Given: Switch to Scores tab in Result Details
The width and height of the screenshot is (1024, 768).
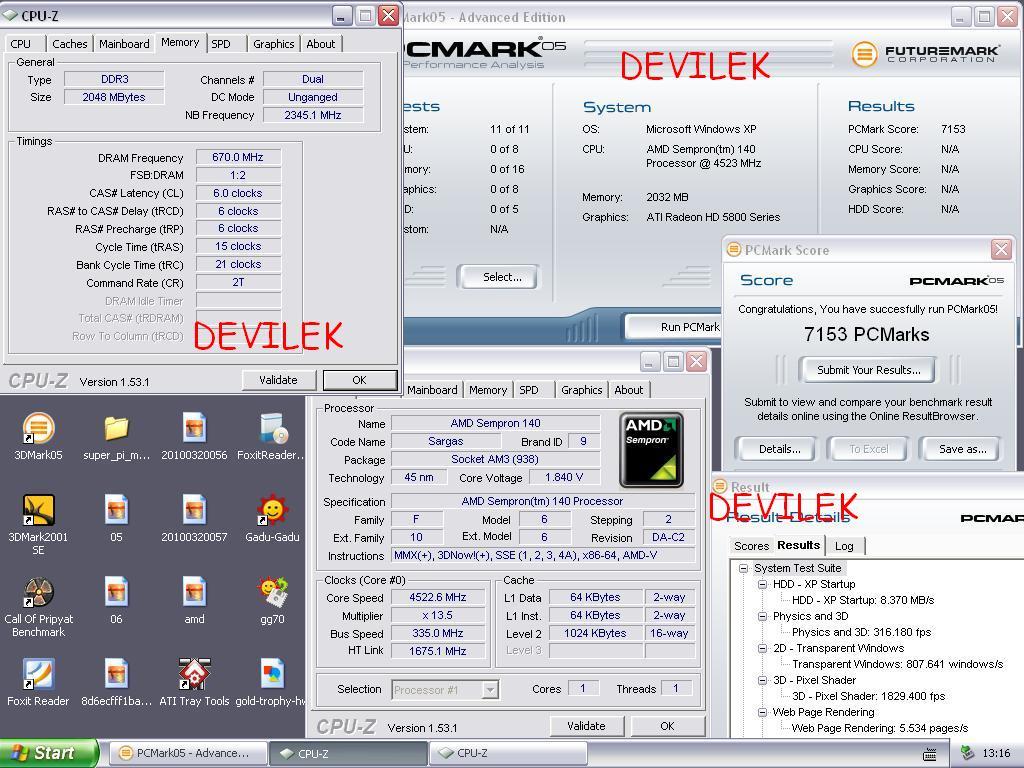Looking at the screenshot, I should click(x=752, y=546).
